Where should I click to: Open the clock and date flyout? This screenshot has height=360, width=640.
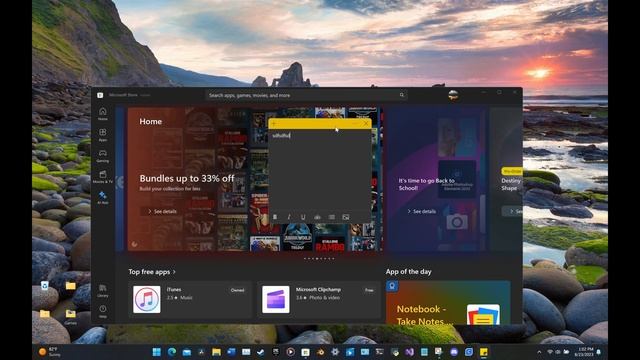click(x=583, y=352)
